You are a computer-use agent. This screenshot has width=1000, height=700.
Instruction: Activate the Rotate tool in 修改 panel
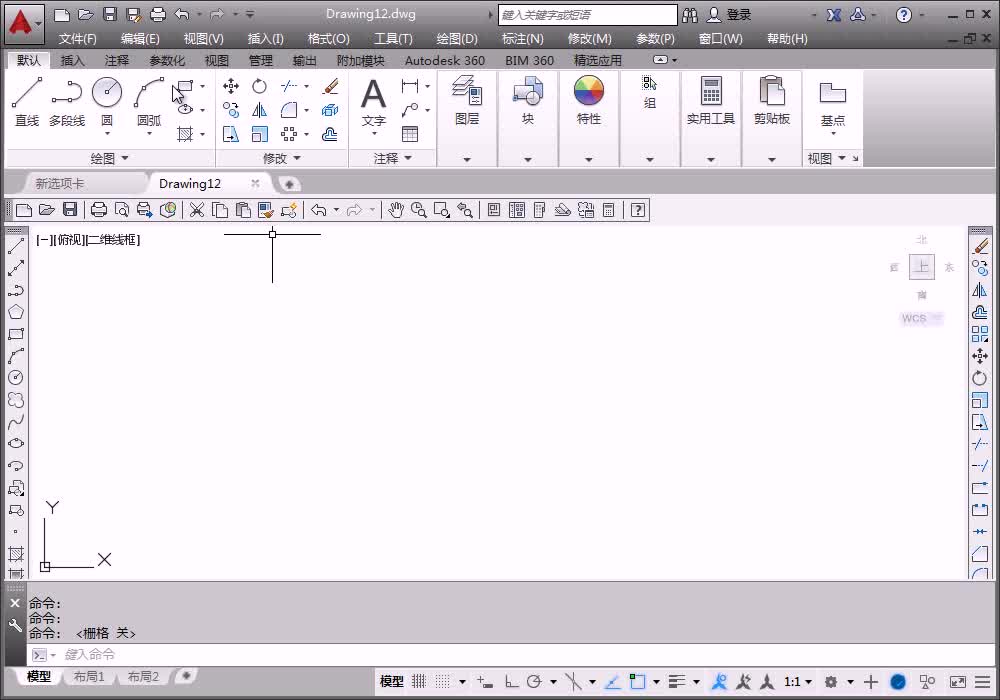(259, 85)
